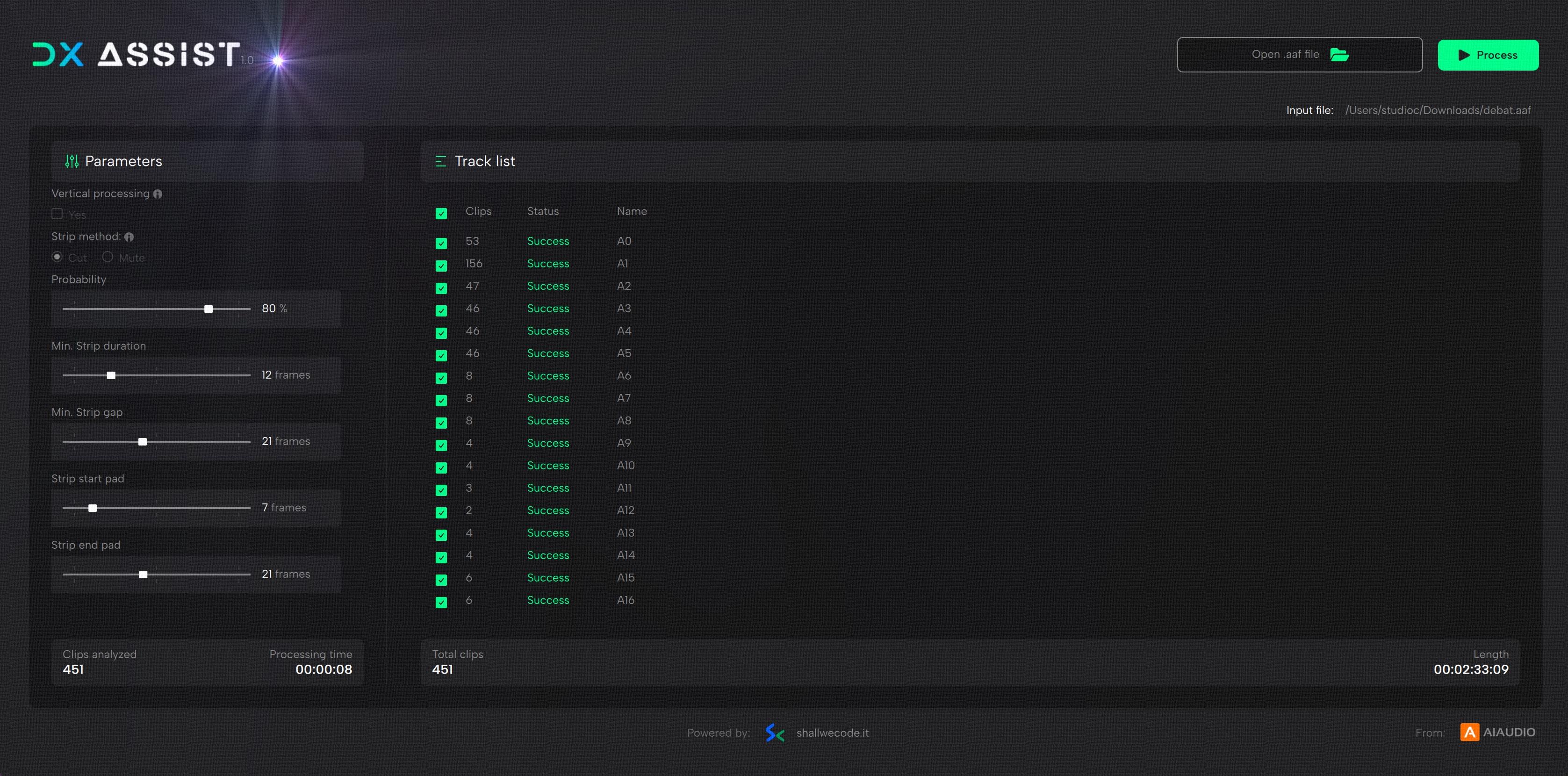Uncheck track A6 checkbox

(x=441, y=378)
